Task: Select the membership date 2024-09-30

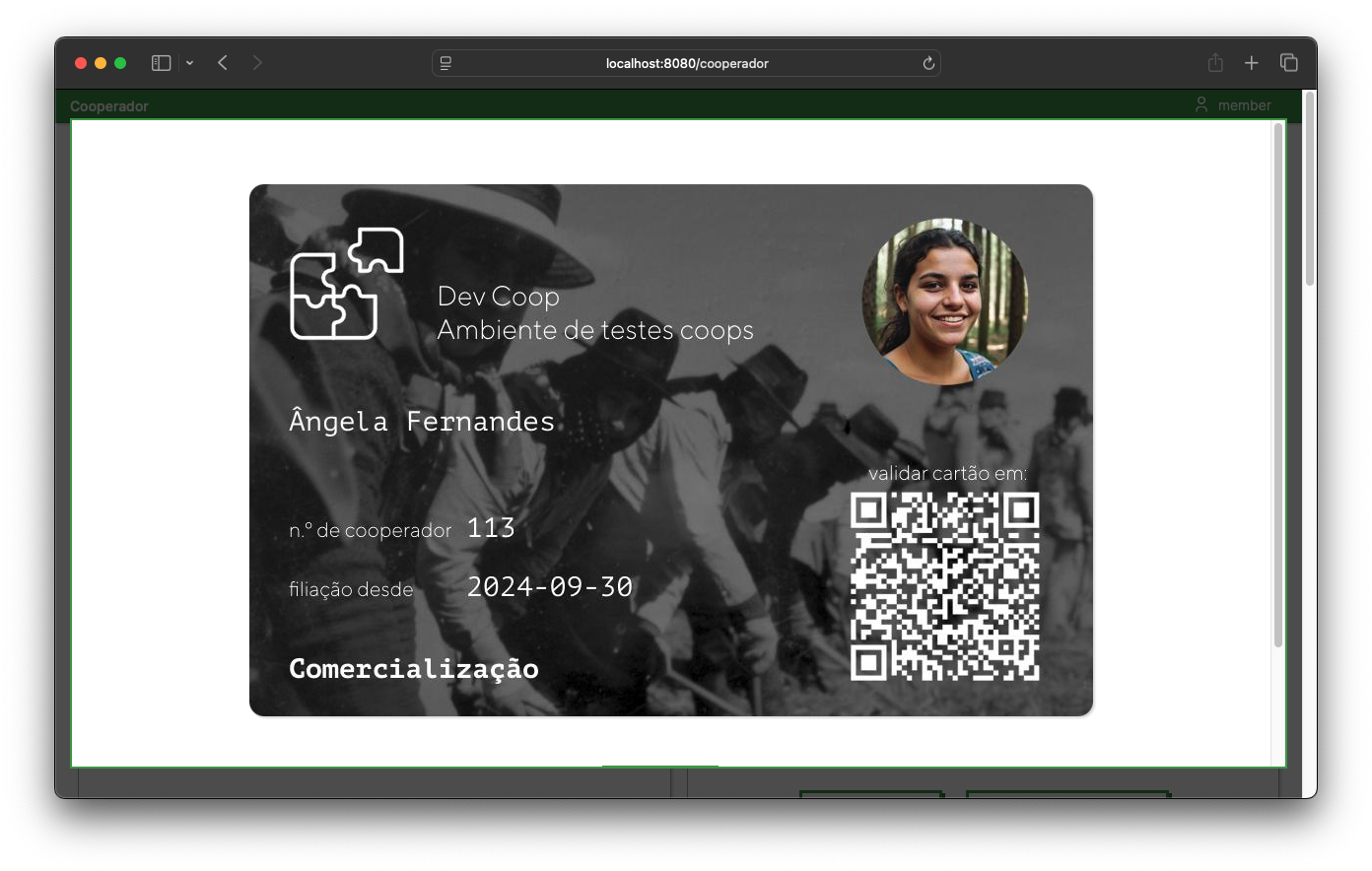Action: (550, 587)
